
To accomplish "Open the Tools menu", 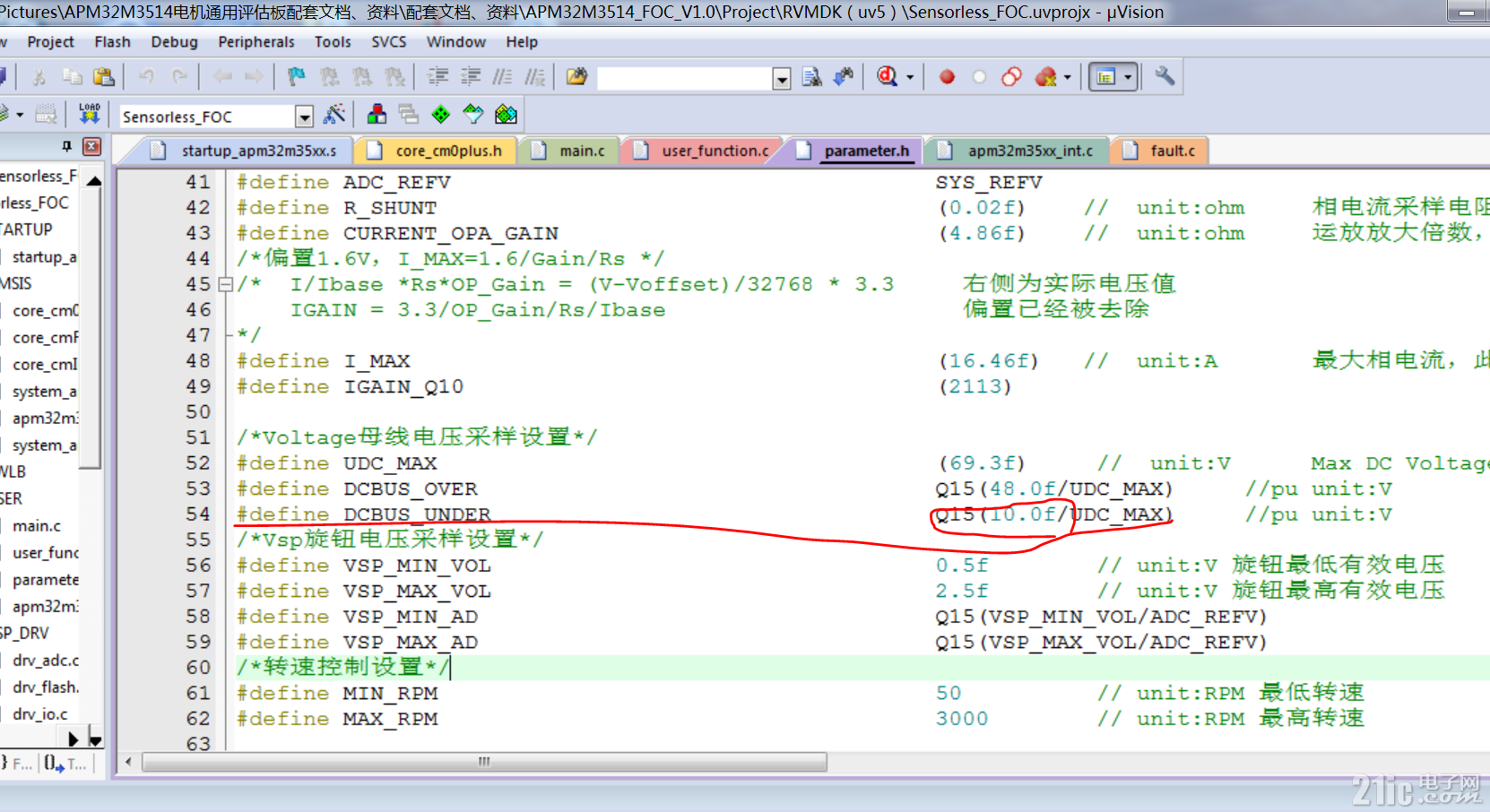I will click(332, 42).
